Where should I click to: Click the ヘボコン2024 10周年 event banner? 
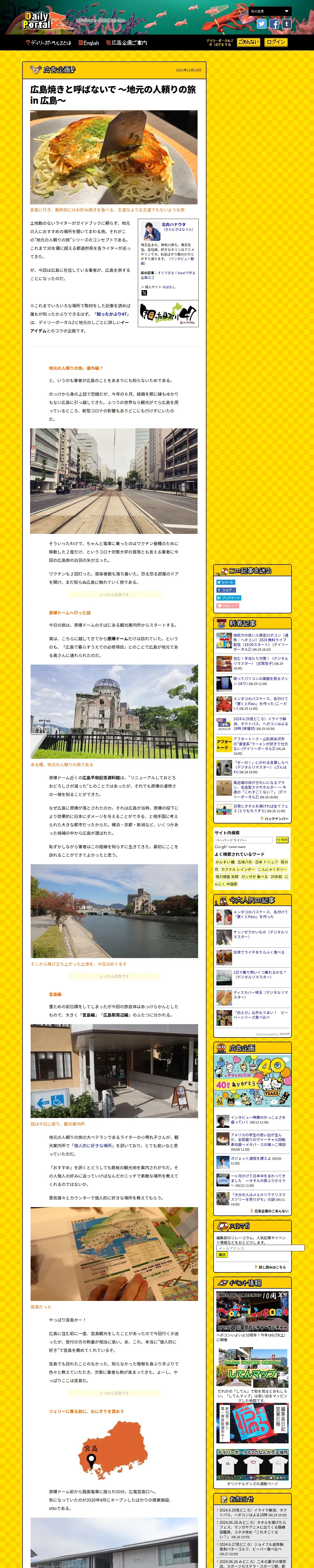click(x=253, y=1311)
